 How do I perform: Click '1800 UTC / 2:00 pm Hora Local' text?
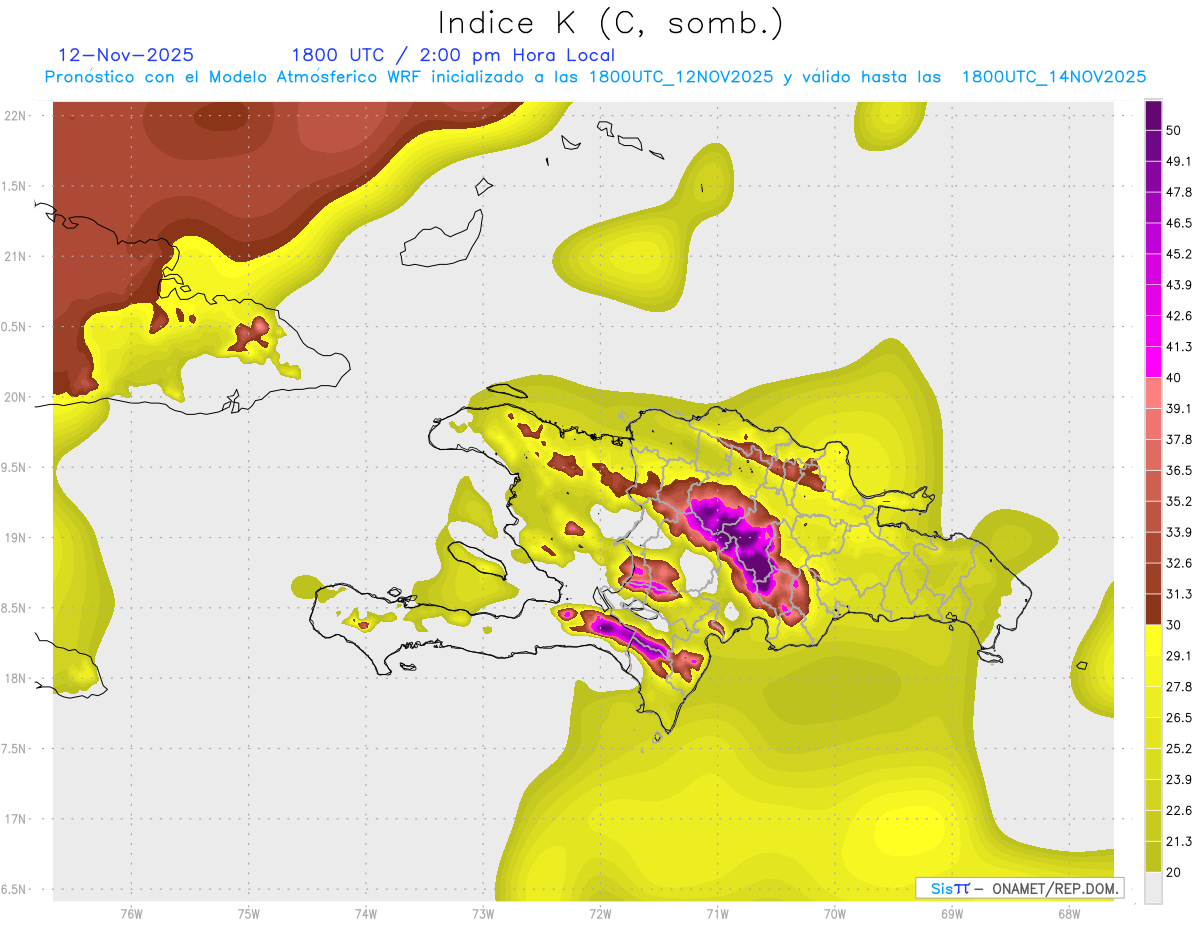click(x=453, y=55)
